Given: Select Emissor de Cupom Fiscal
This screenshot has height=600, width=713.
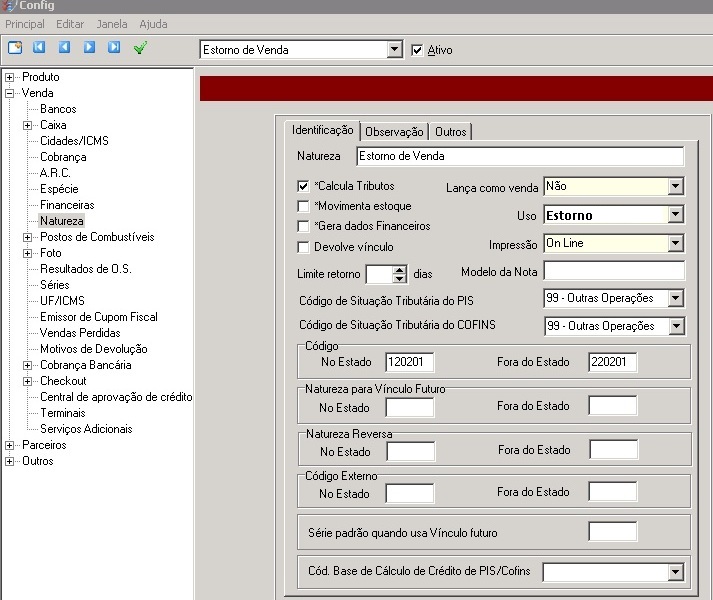Looking at the screenshot, I should (99, 317).
